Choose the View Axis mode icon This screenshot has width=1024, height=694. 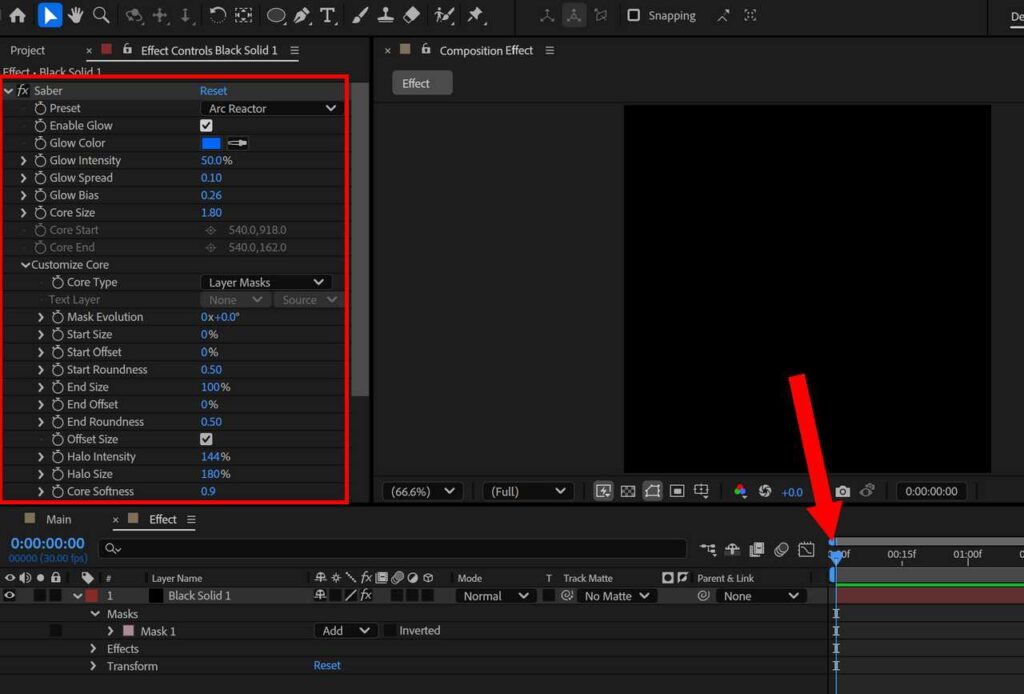click(600, 16)
